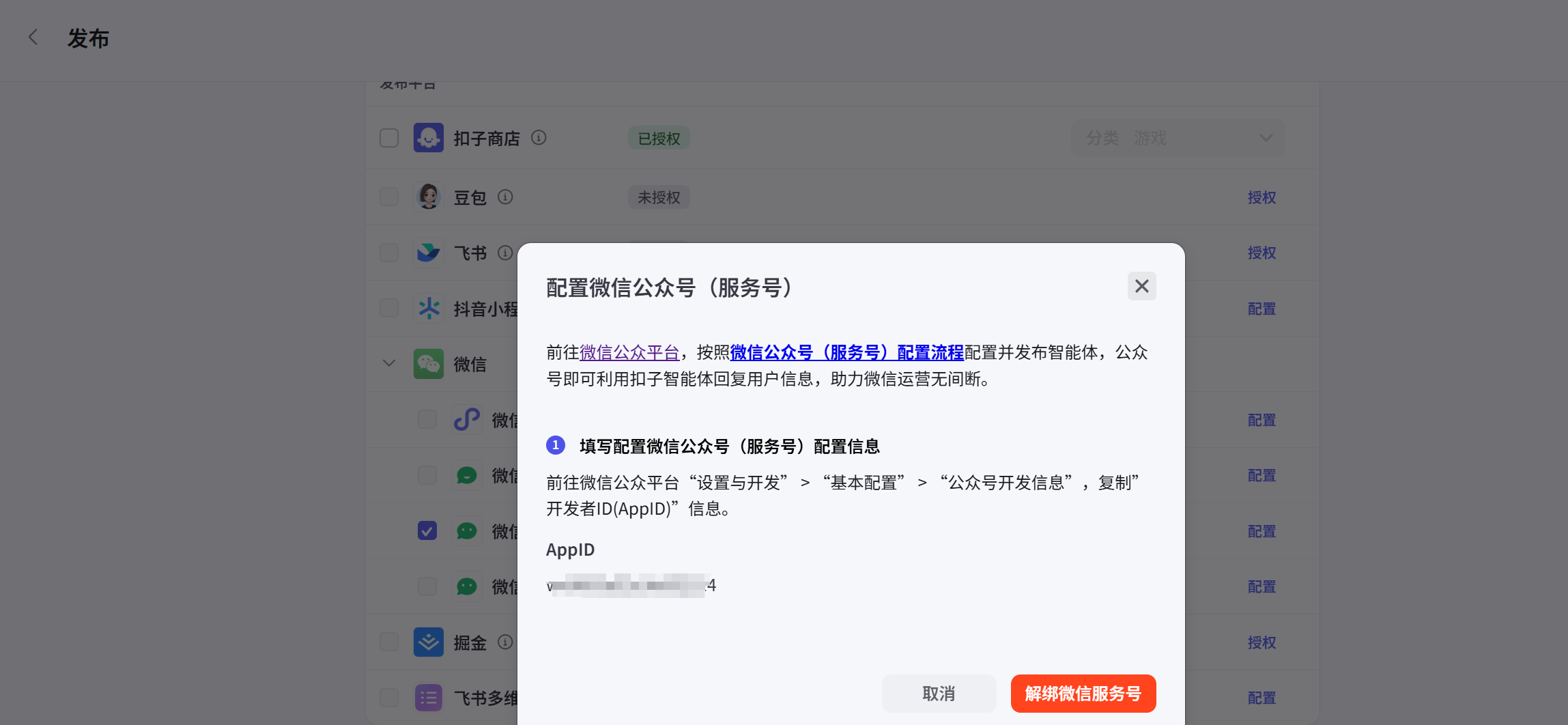The image size is (1568, 725).
Task: Tick the 抖音小程序 checkbox
Action: (x=389, y=309)
